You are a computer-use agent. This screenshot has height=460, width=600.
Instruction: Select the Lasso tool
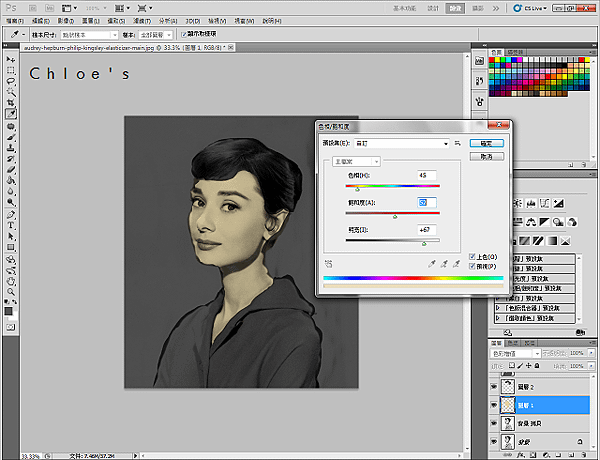click(11, 81)
